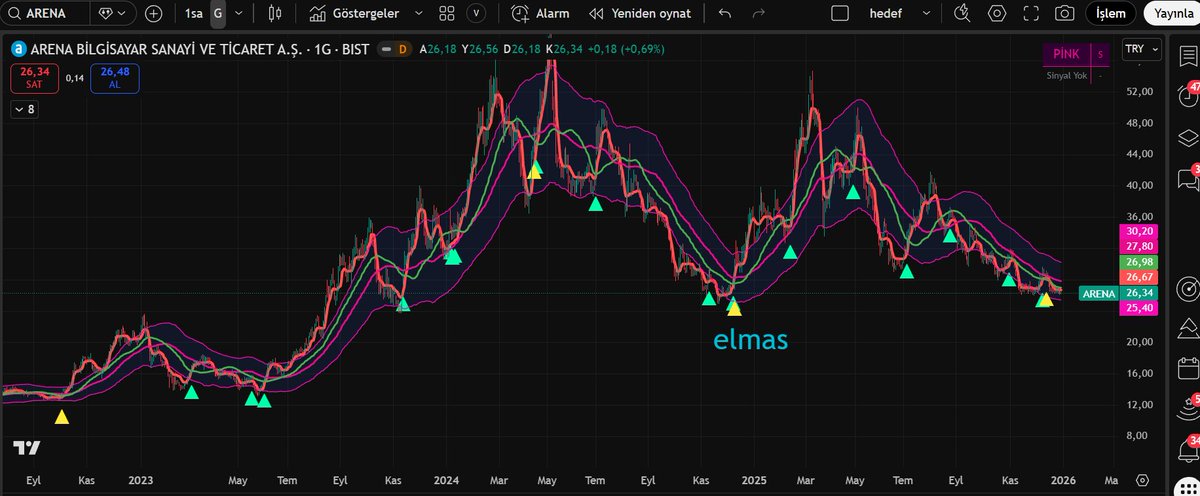The width and height of the screenshot is (1200, 496).
Task: Select the G daily interval
Action: coord(218,13)
